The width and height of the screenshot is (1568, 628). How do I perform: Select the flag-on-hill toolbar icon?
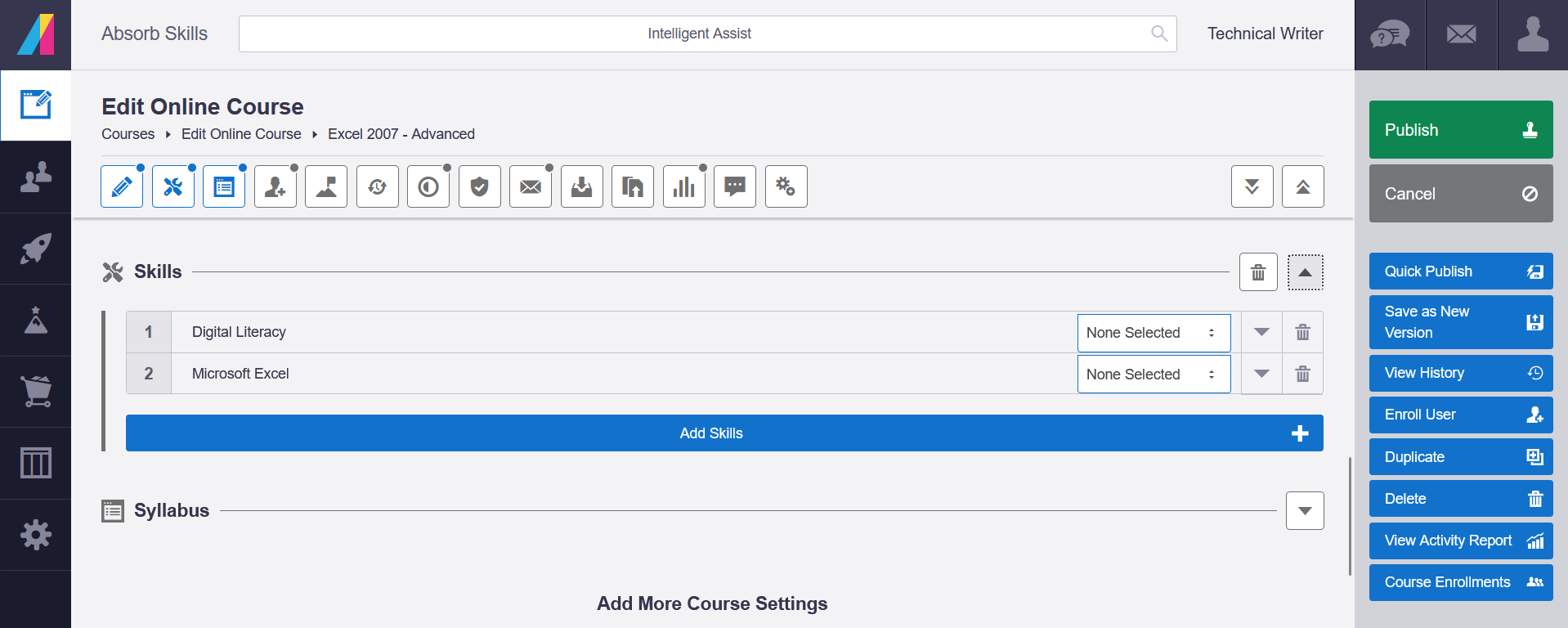click(326, 186)
